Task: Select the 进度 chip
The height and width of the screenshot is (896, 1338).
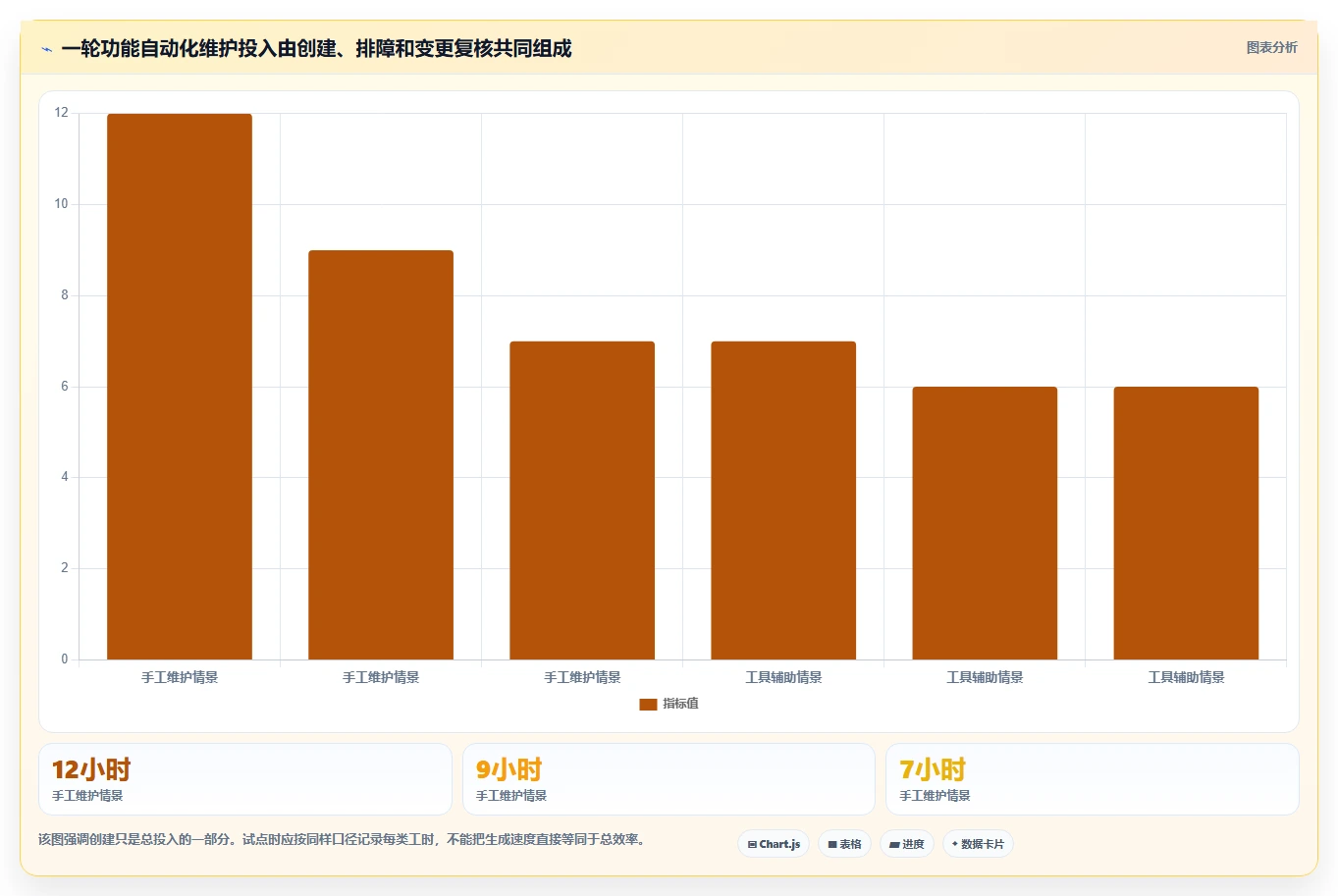Action: pos(907,844)
